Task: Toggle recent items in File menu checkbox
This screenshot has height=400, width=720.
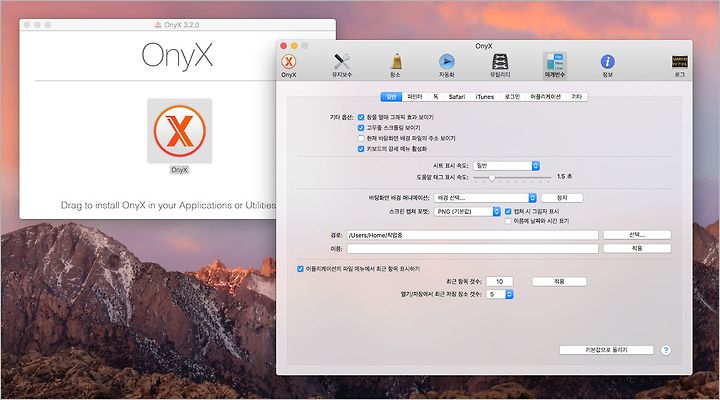Action: [300, 269]
